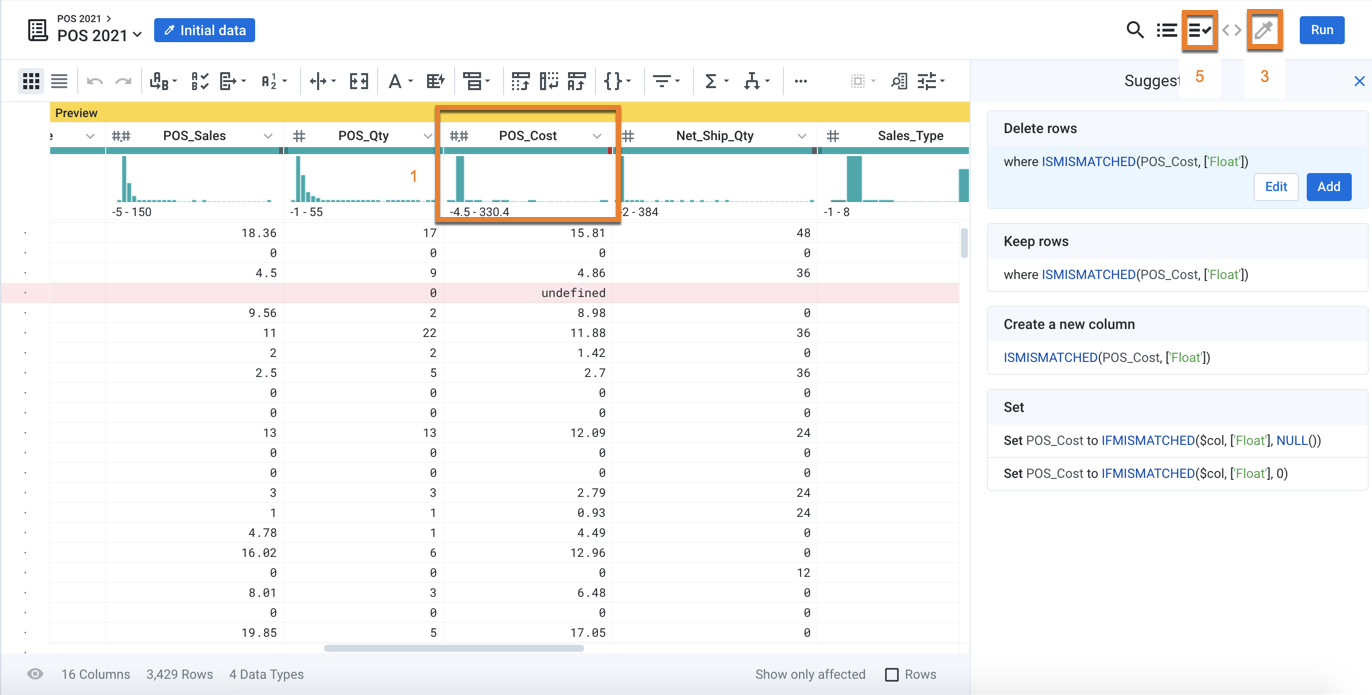Image resolution: width=1372 pixels, height=695 pixels.
Task: Open the three-dots more toolbar options
Action: tap(800, 82)
